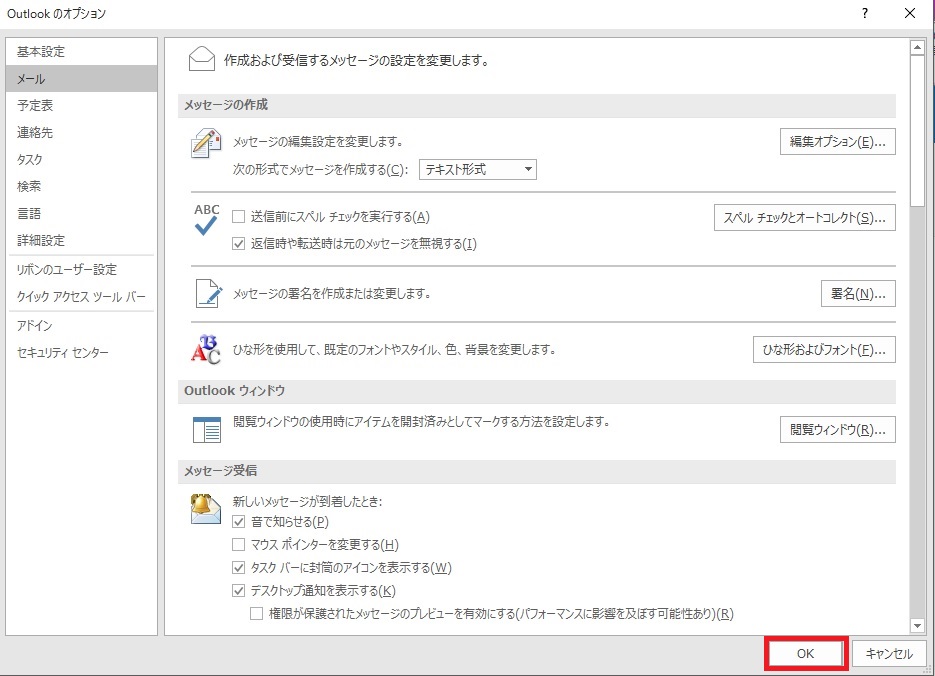935x676 pixels.
Task: Click ひな形およびフォント(F)... button
Action: pyautogui.click(x=824, y=350)
